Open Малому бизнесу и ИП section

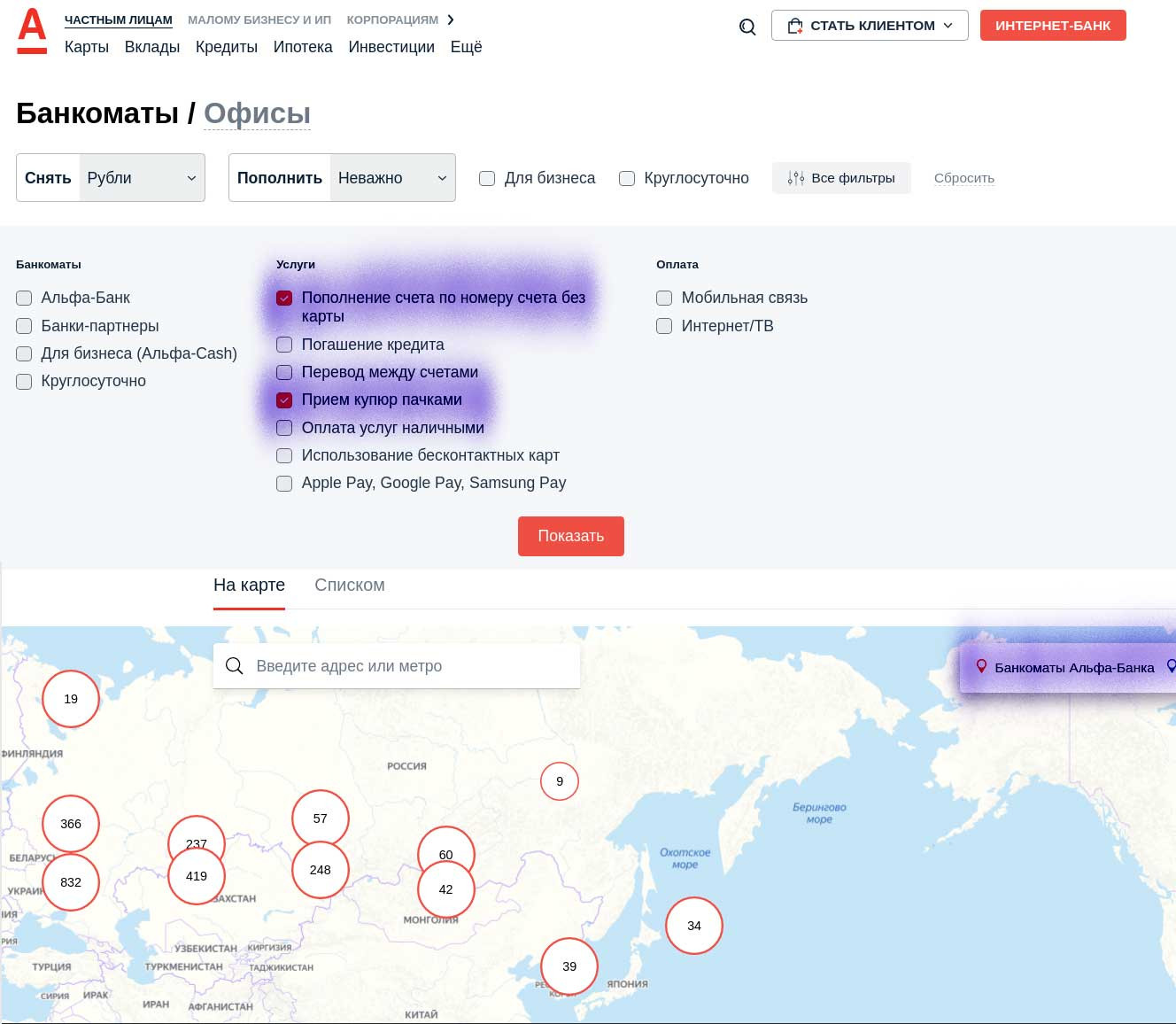point(259,19)
